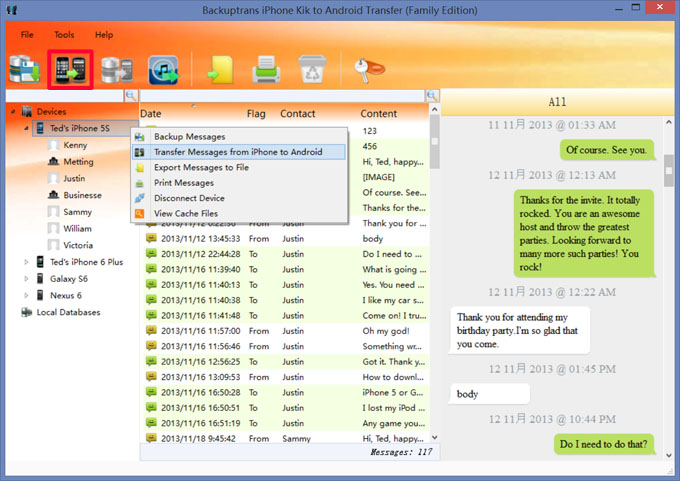680x481 pixels.
Task: Click the Backup Messages toolbar icon
Action: click(24, 69)
